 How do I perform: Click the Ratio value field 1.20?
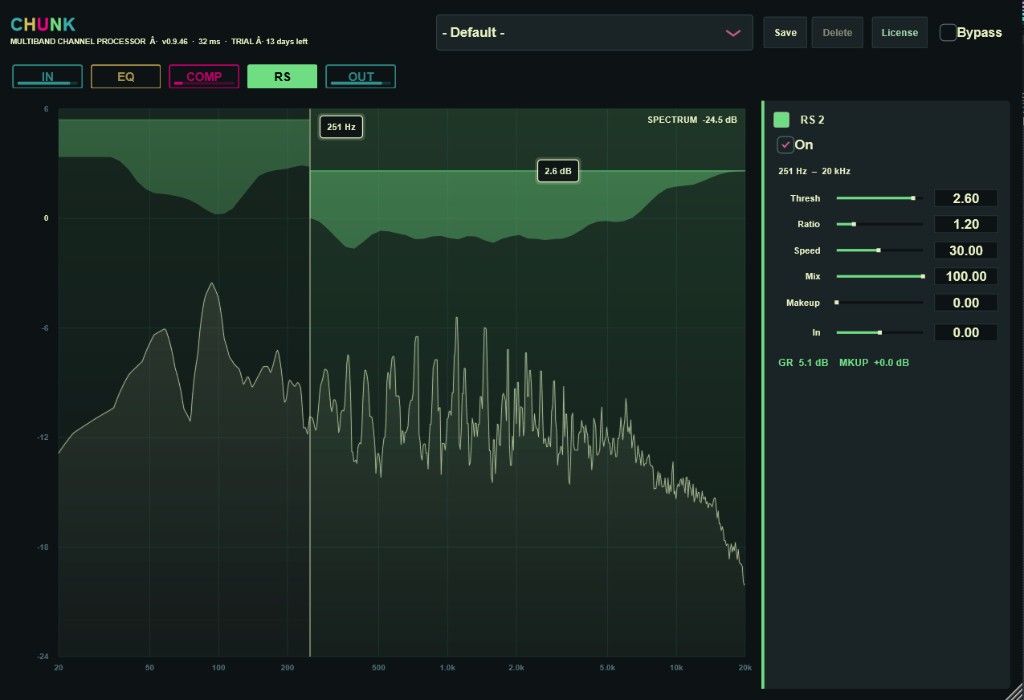[x=966, y=224]
